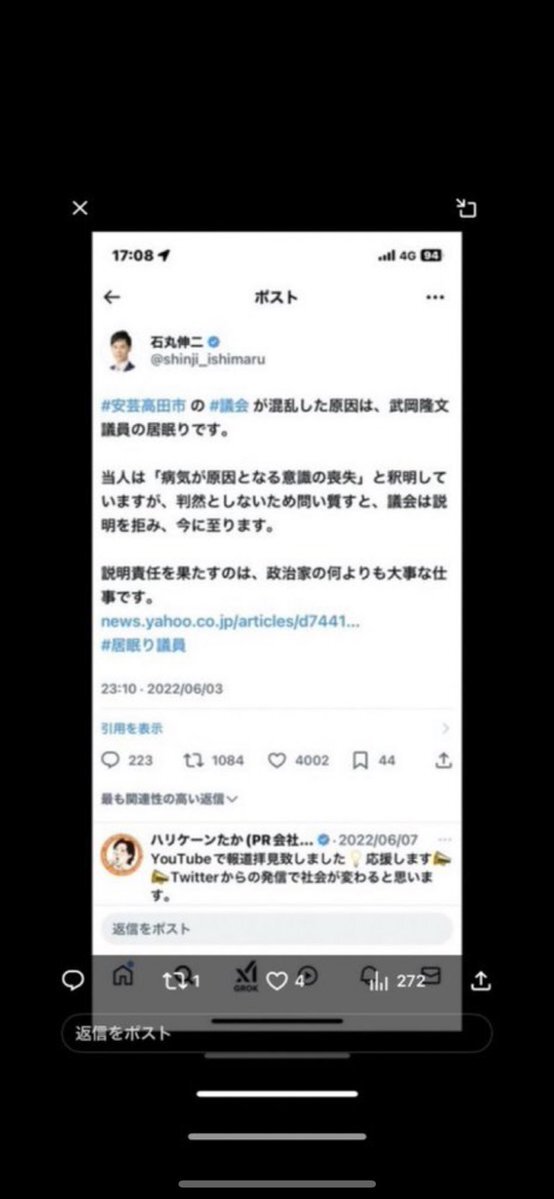Image resolution: width=554 pixels, height=1199 pixels.
Task: Open 石丸伸二 profile avatar
Action: pos(122,351)
